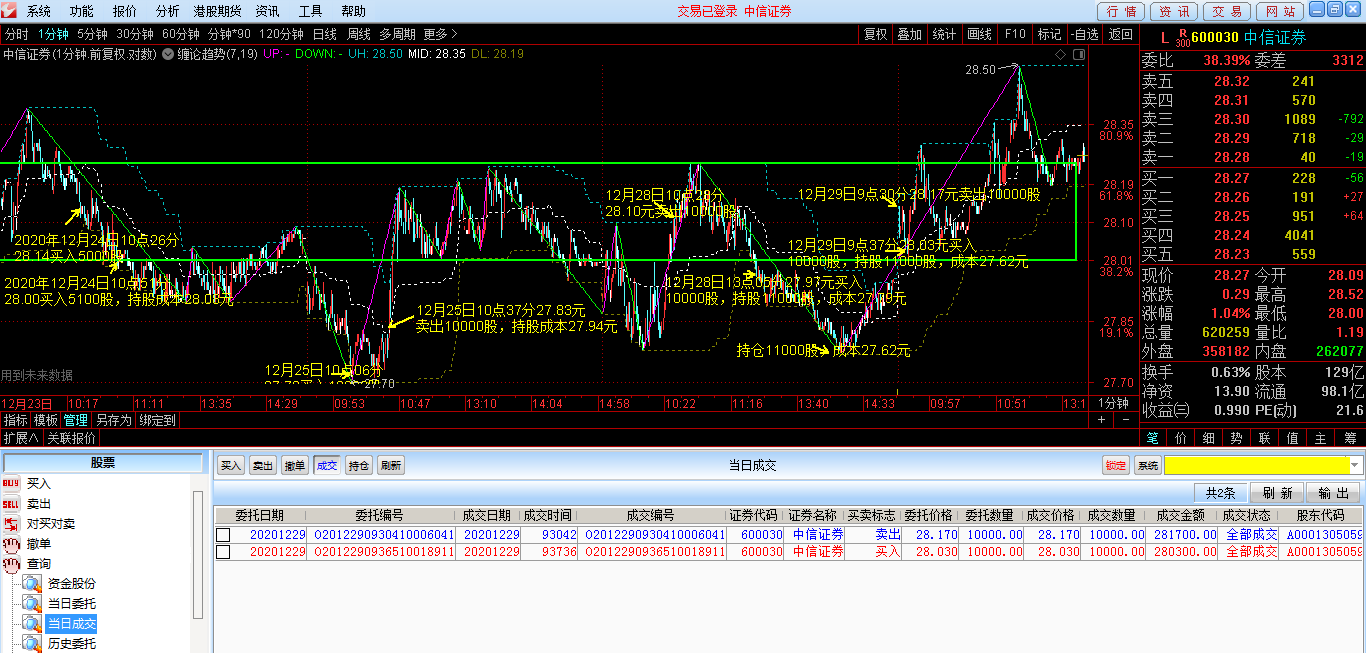This screenshot has width=1366, height=653.
Task: Switch to 分时 period
Action: (16, 34)
